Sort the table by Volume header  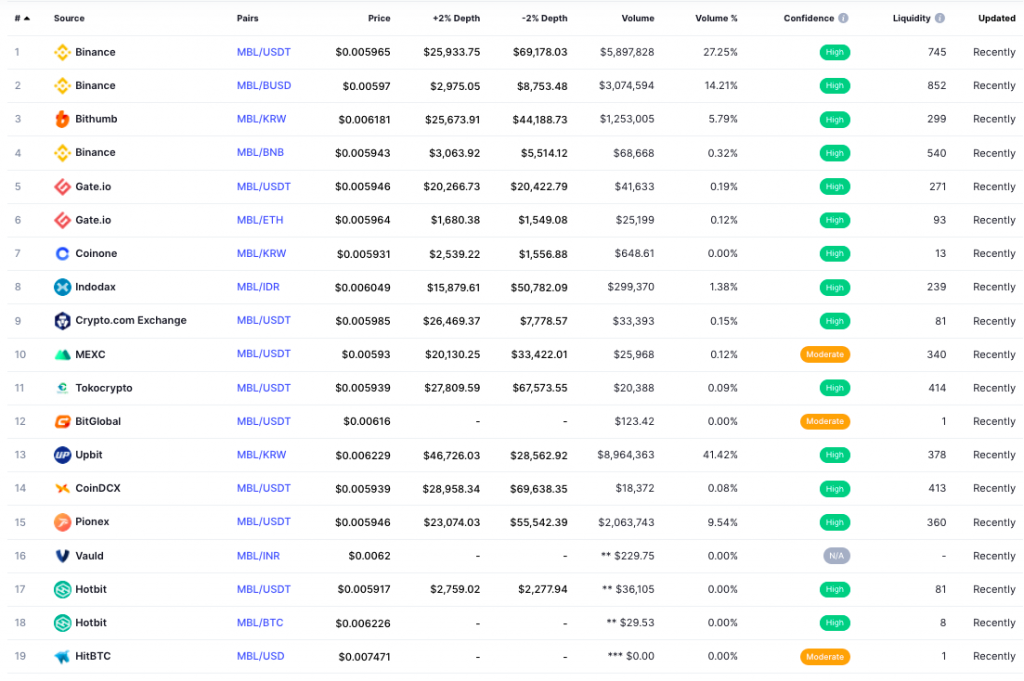click(x=637, y=18)
